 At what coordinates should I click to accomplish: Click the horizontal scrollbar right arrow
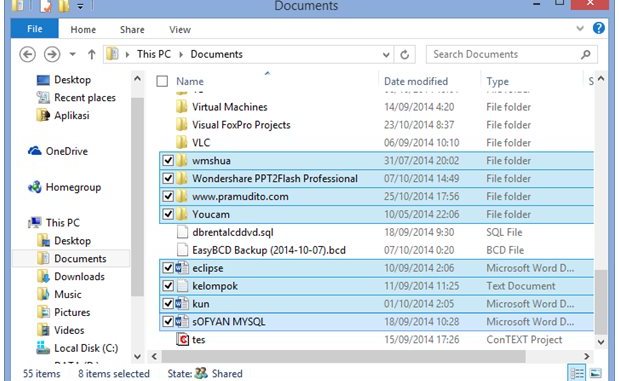(x=587, y=356)
